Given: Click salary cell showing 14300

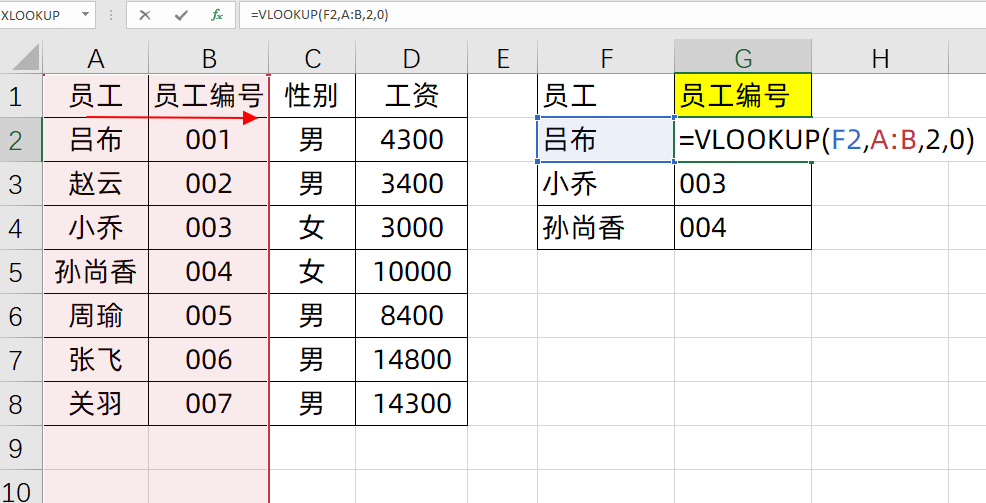Looking at the screenshot, I should coord(411,404).
